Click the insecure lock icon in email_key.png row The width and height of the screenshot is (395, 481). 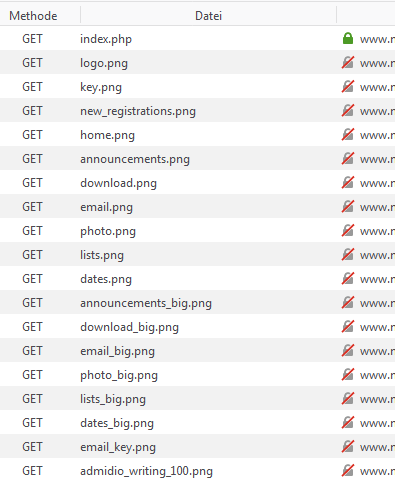(x=348, y=446)
